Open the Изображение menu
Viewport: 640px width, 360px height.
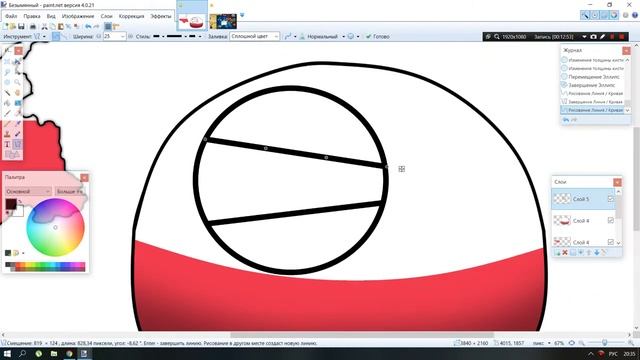point(78,16)
